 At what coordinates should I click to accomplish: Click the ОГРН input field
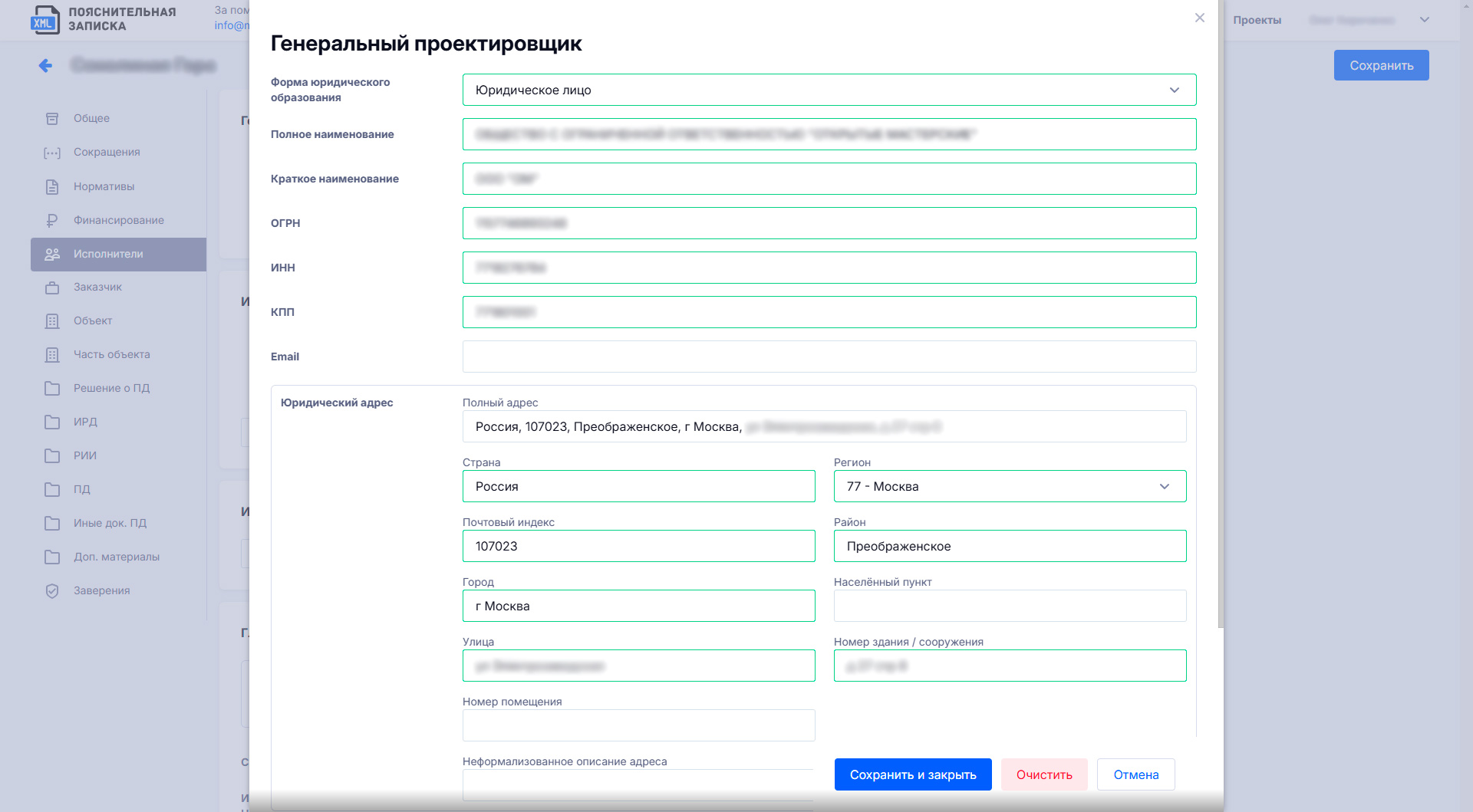pos(829,223)
